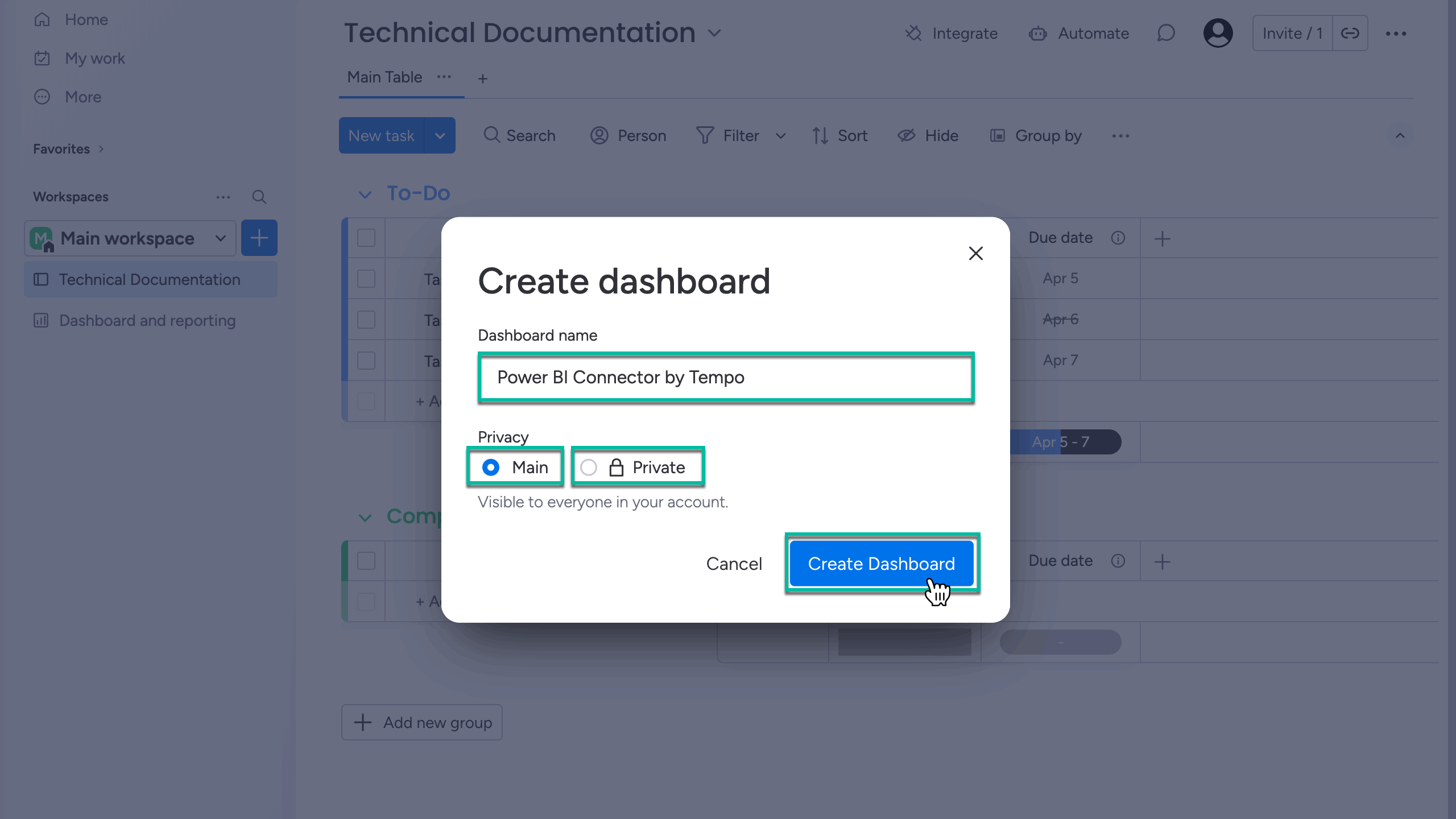Open board updates via the chat bubble
This screenshot has height=819, width=1456.
[x=1165, y=33]
